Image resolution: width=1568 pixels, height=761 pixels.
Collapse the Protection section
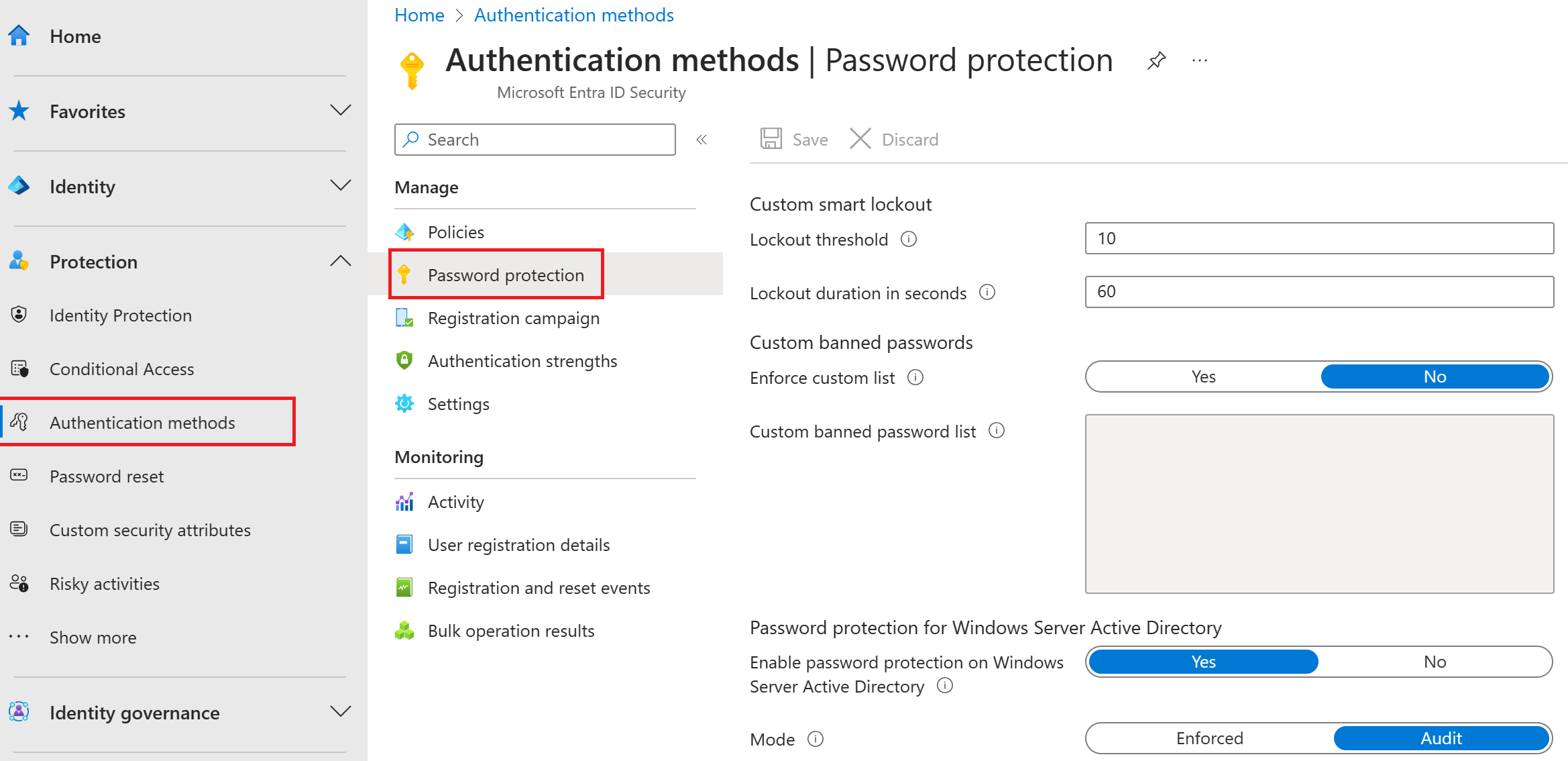pos(341,261)
